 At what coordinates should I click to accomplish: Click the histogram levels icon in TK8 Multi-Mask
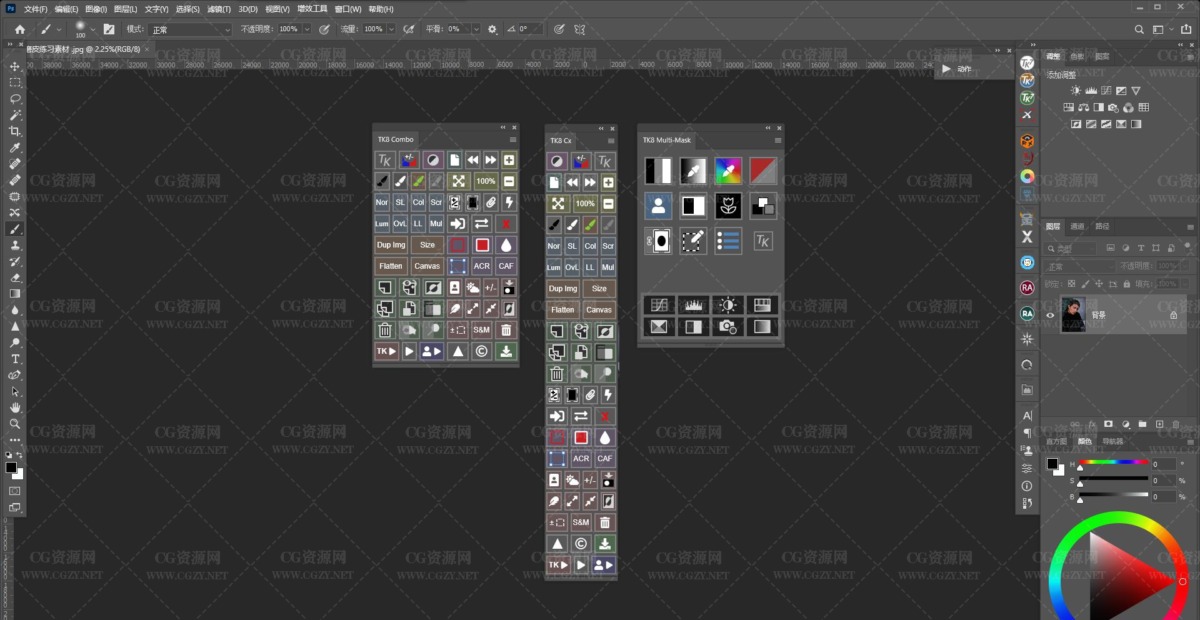[x=693, y=305]
